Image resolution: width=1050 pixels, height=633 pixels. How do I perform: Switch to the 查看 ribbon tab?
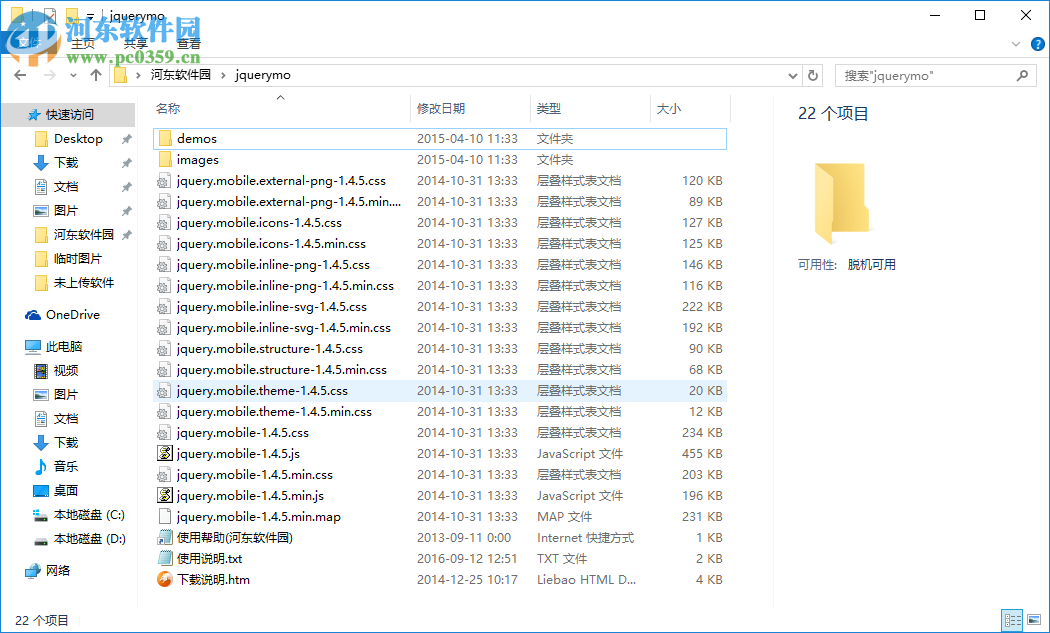(x=188, y=44)
